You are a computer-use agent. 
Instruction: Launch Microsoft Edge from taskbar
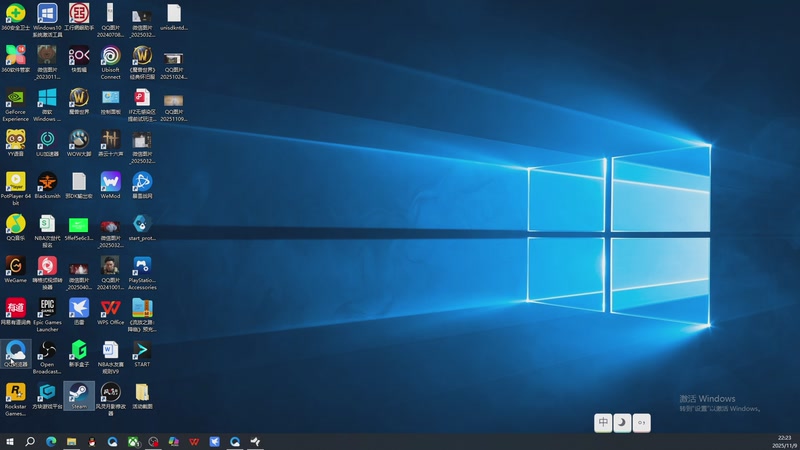[x=51, y=441]
